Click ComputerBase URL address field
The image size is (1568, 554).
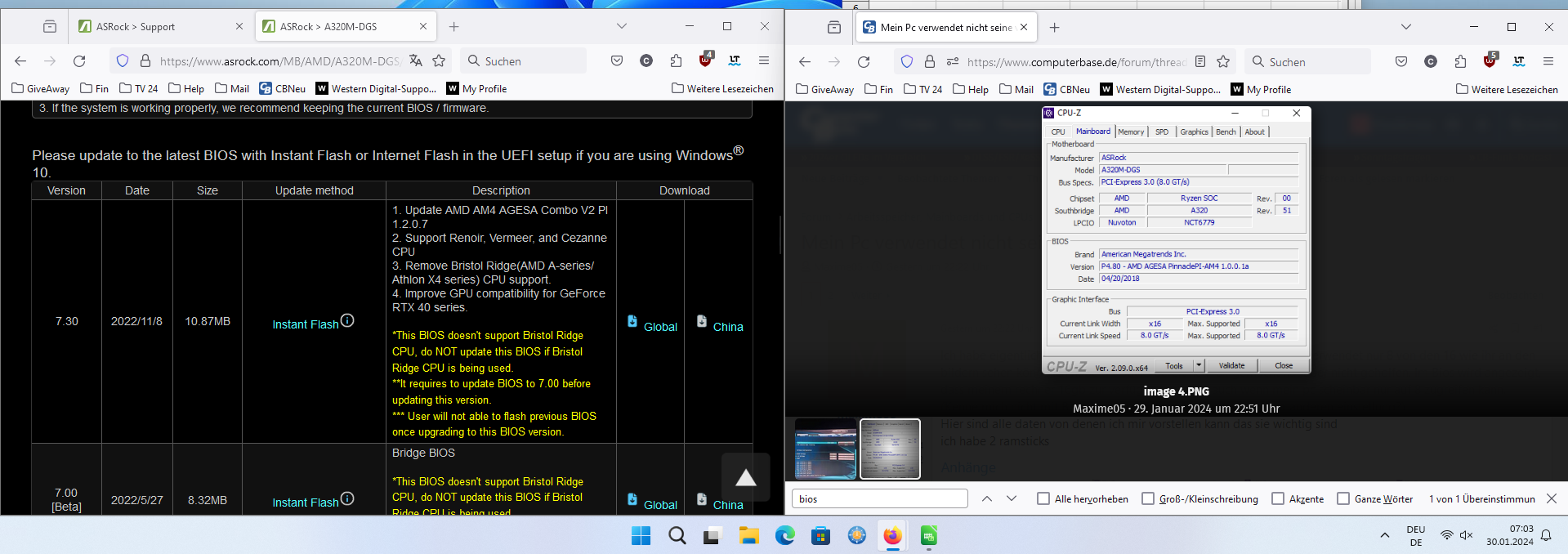(1075, 61)
